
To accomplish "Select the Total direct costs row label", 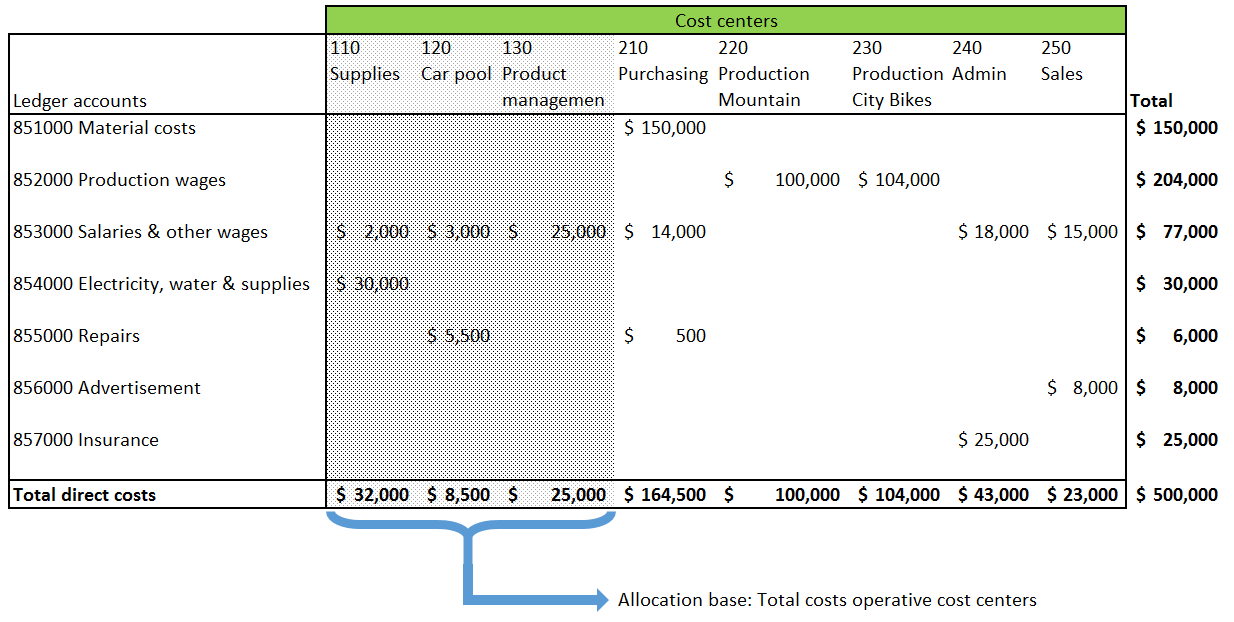I will (x=85, y=494).
